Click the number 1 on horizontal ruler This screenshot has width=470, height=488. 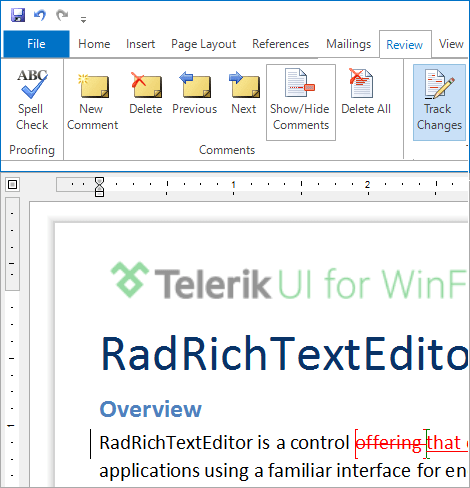tap(233, 184)
